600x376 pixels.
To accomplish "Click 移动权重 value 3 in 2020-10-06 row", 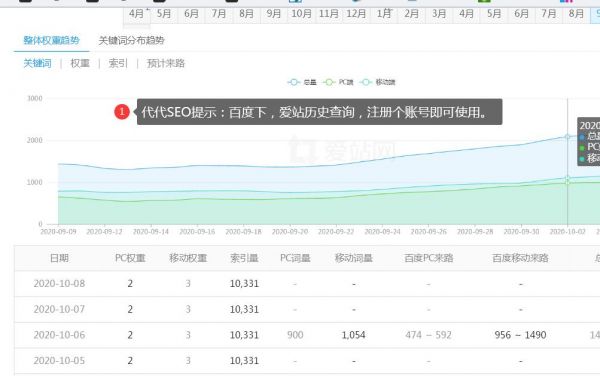I will pos(188,335).
